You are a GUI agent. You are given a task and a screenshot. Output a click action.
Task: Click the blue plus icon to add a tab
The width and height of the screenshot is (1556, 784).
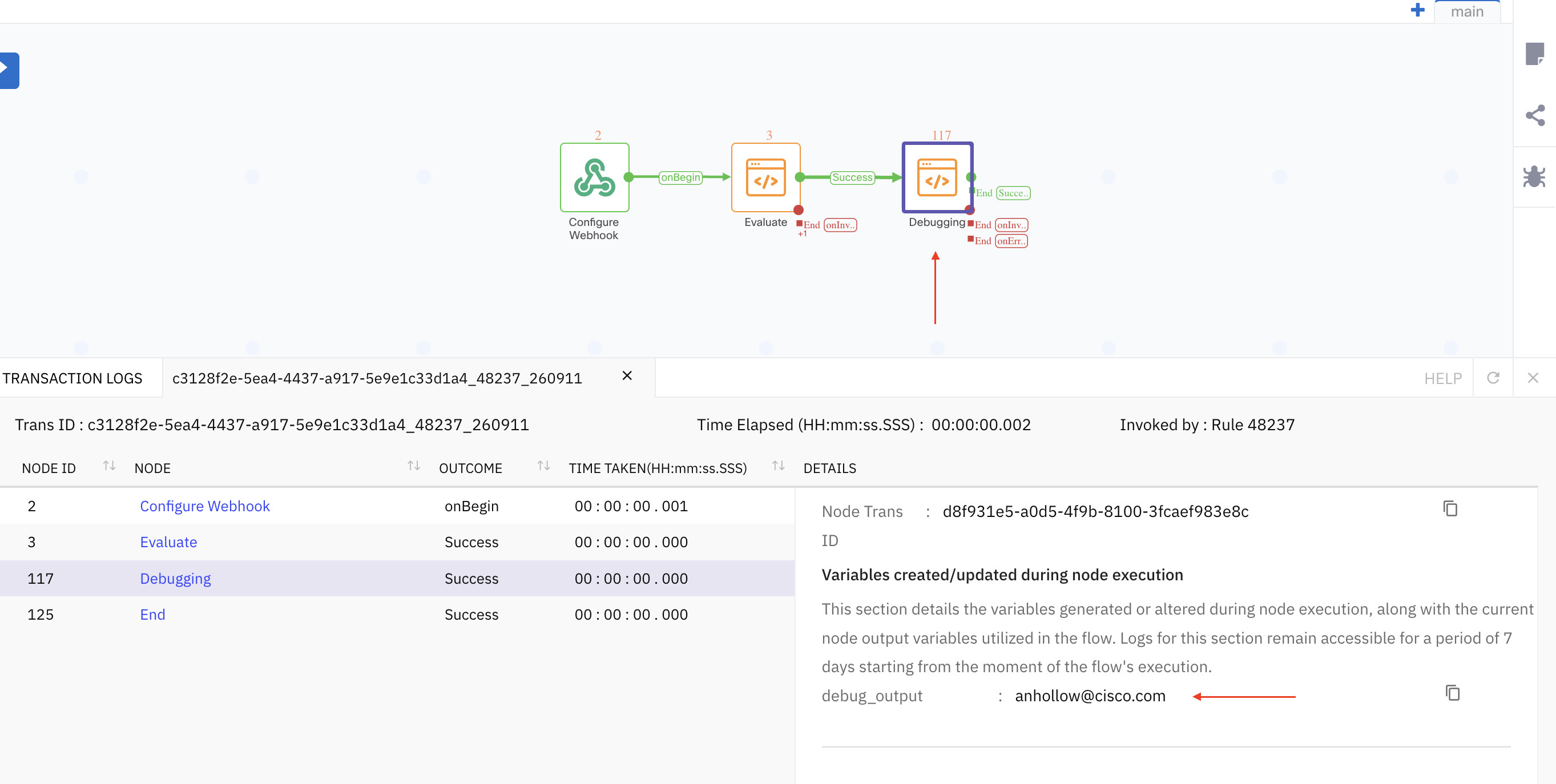[x=1417, y=10]
